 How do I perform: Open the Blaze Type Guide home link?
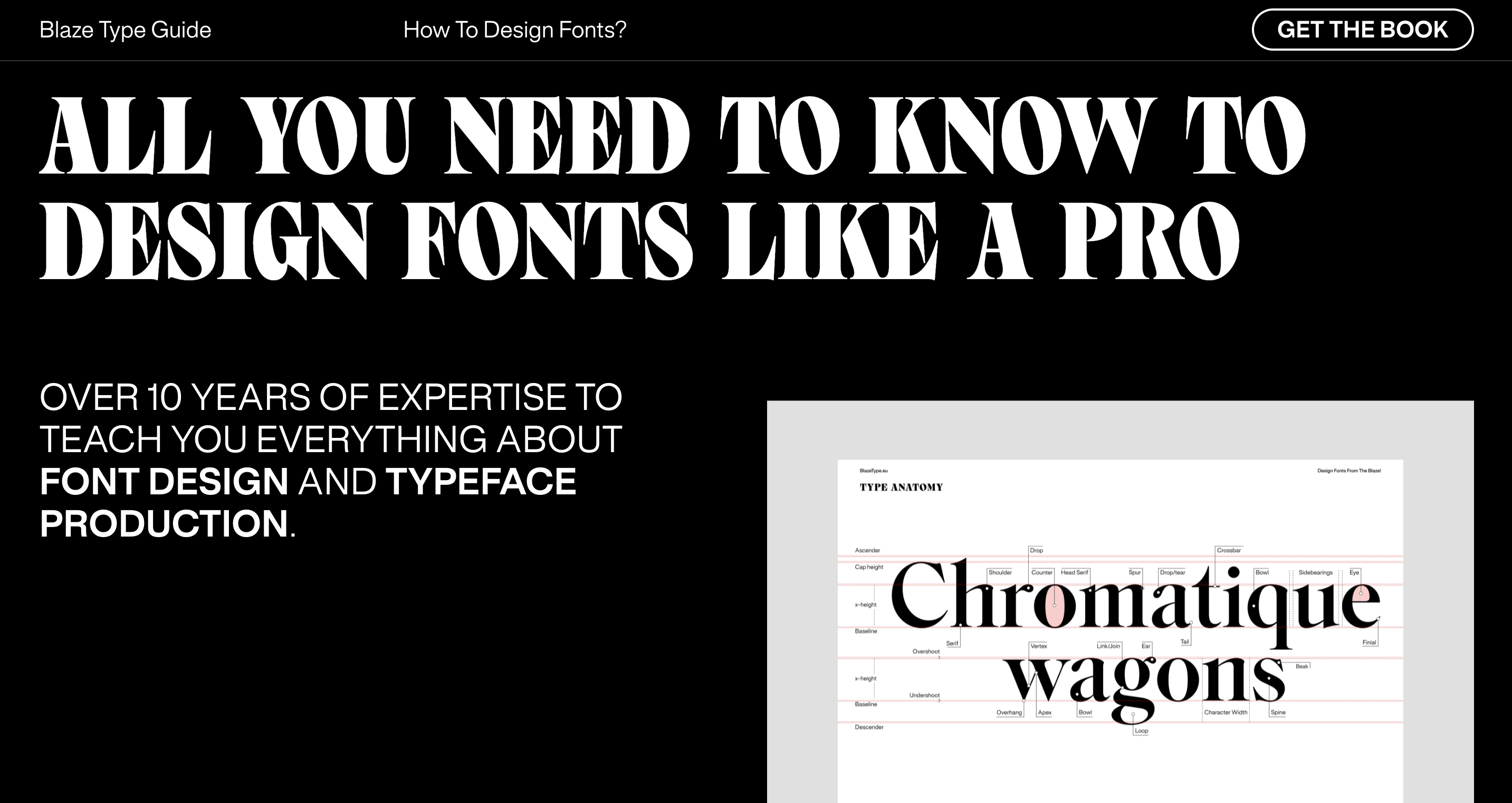click(x=125, y=30)
